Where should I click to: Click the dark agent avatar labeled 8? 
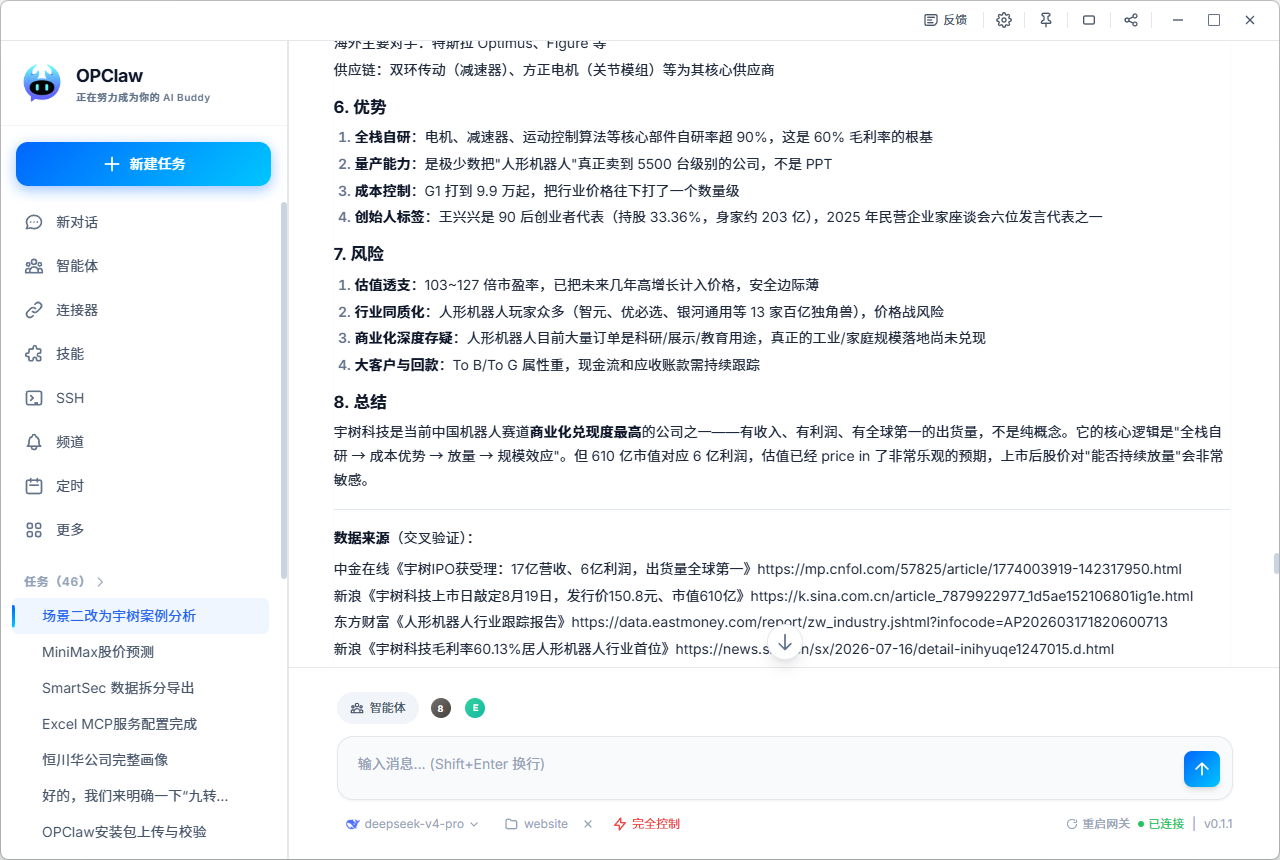coord(441,708)
